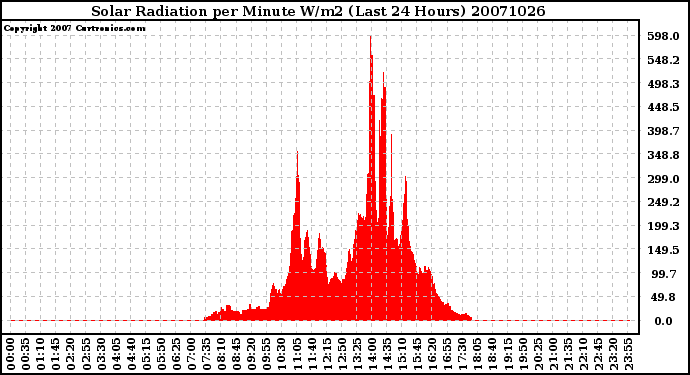Click the 99.7 y-axis label

(x=664, y=274)
